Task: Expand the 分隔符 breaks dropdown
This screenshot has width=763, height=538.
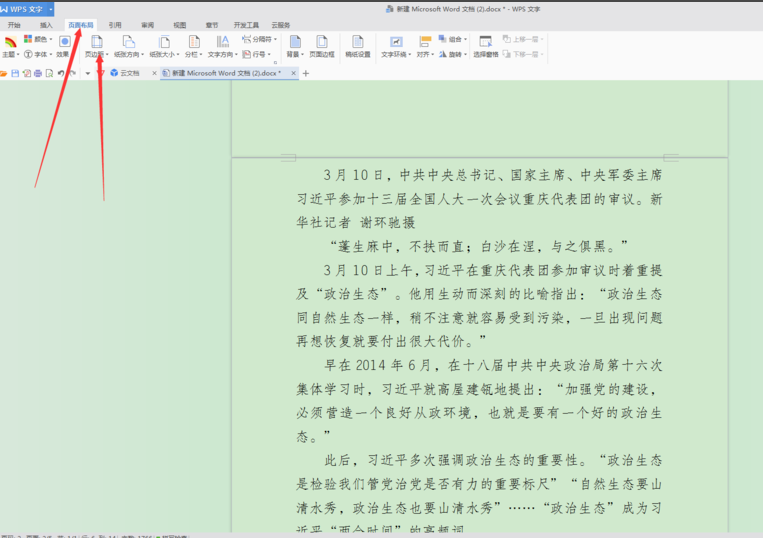Action: pyautogui.click(x=260, y=40)
